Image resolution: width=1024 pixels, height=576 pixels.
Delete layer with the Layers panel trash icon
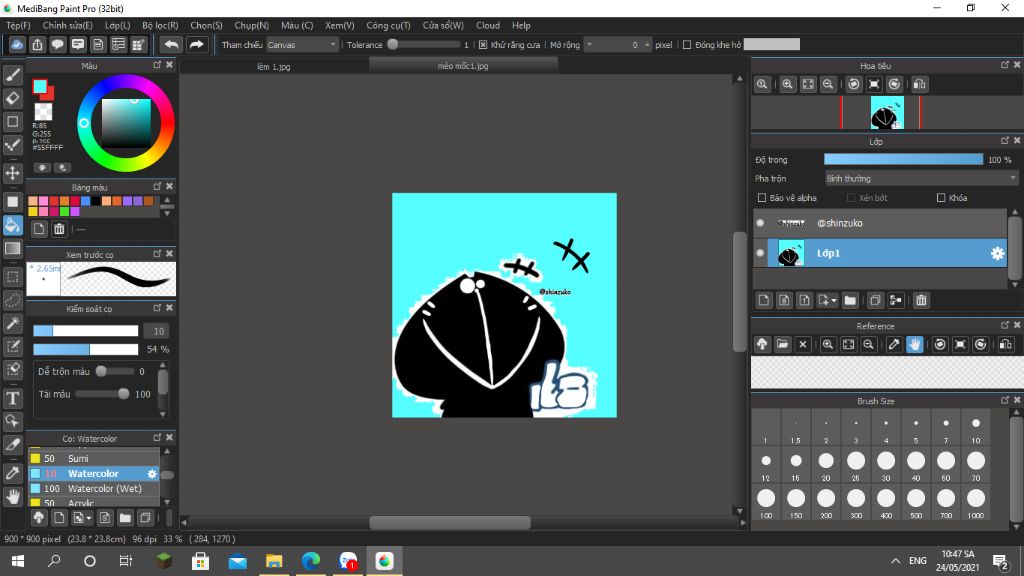tap(921, 300)
